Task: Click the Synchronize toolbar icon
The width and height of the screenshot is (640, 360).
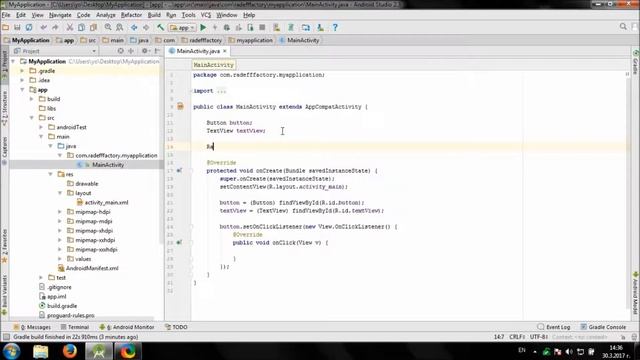Action: [x=29, y=27]
